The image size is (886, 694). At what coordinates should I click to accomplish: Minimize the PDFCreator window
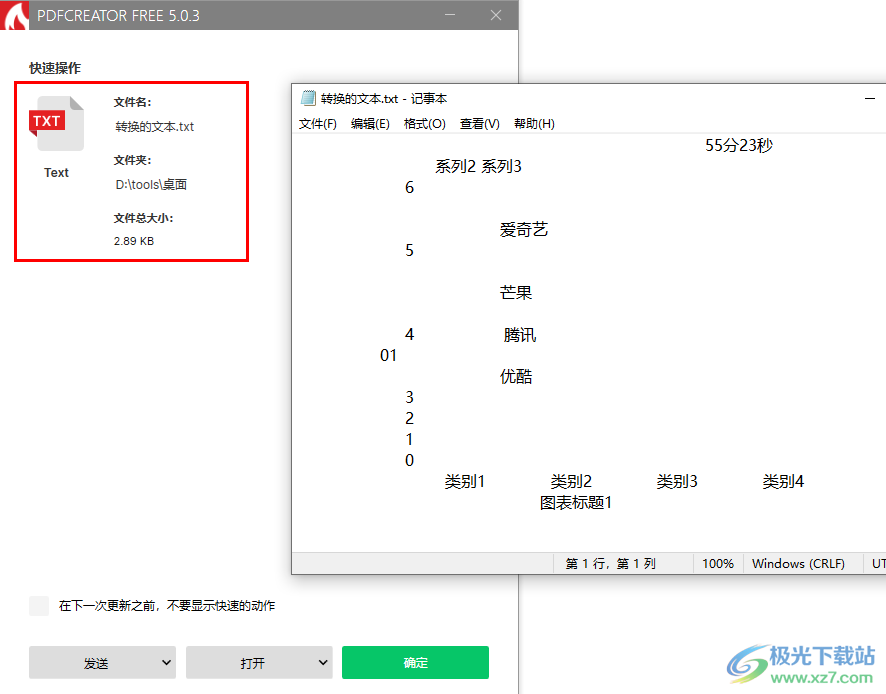(x=450, y=15)
